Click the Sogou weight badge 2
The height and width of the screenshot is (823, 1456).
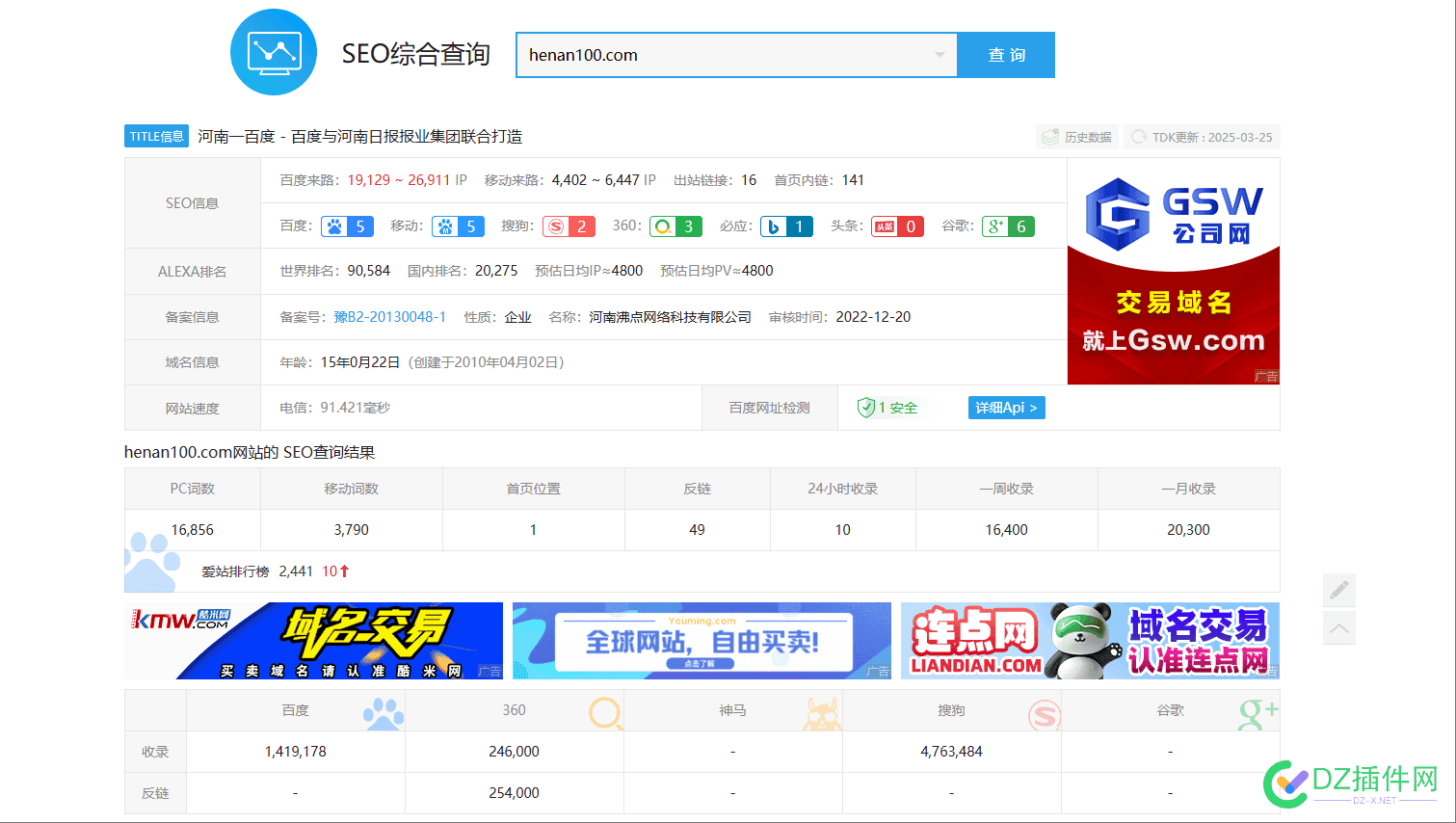(x=569, y=226)
